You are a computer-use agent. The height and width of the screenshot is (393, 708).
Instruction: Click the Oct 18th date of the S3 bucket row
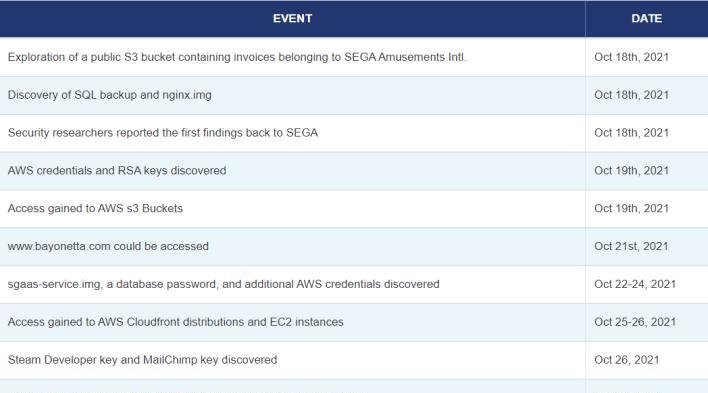631,57
